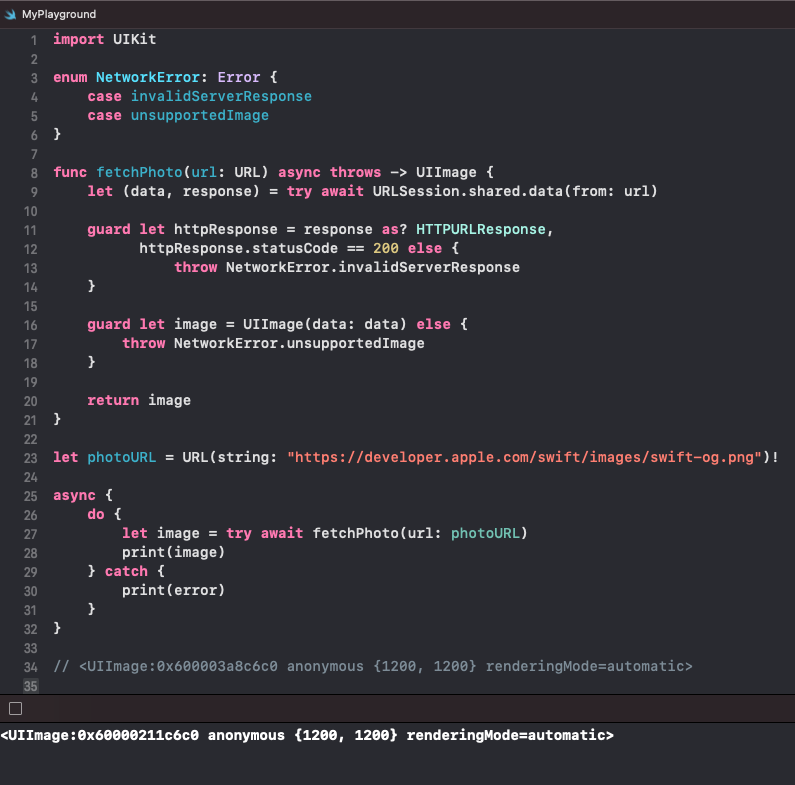
Task: Click the return image statement
Action: (139, 400)
